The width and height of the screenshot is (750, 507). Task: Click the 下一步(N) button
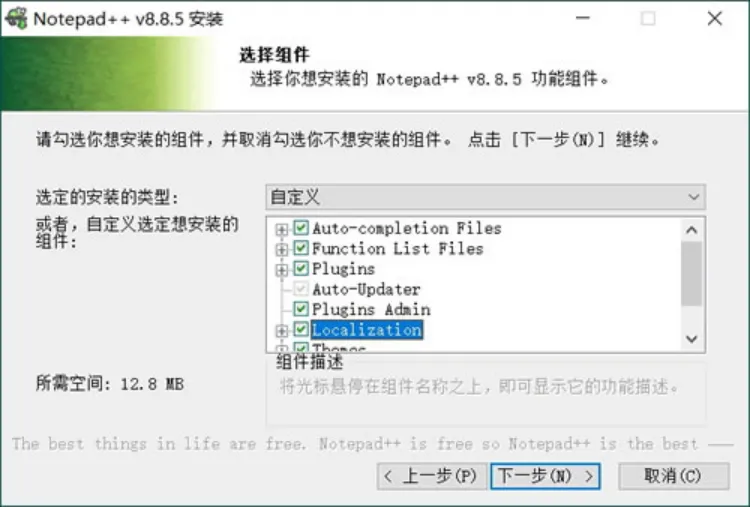point(545,476)
